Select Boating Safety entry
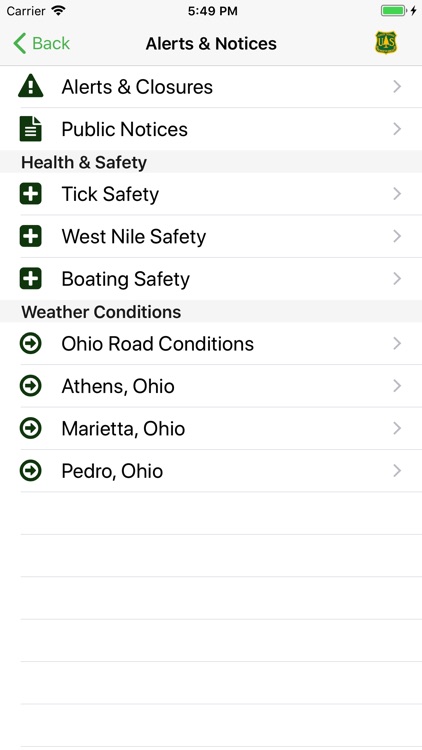The image size is (422, 750). tap(211, 279)
